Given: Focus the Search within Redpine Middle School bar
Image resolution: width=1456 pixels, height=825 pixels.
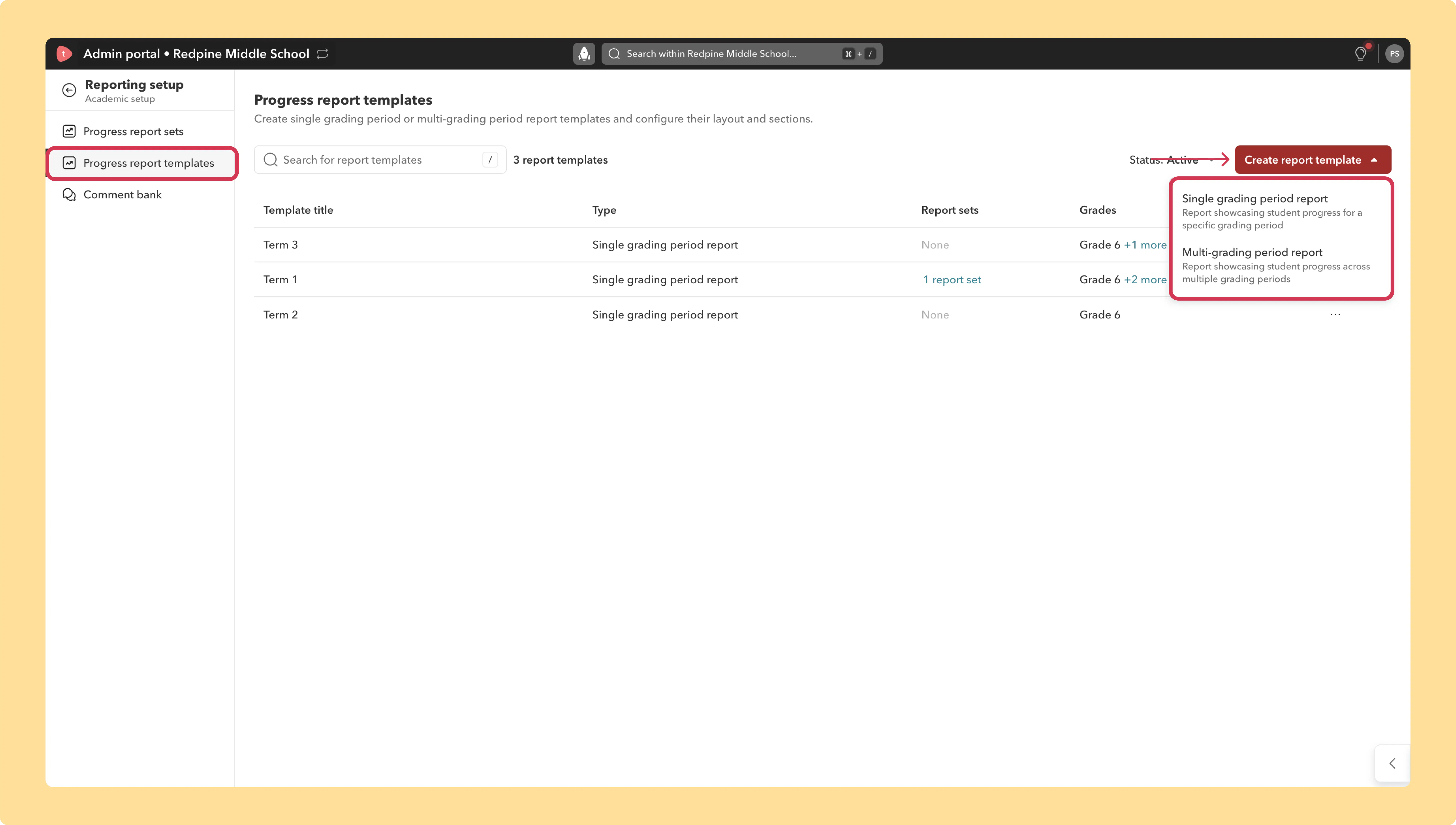Looking at the screenshot, I should 742,54.
